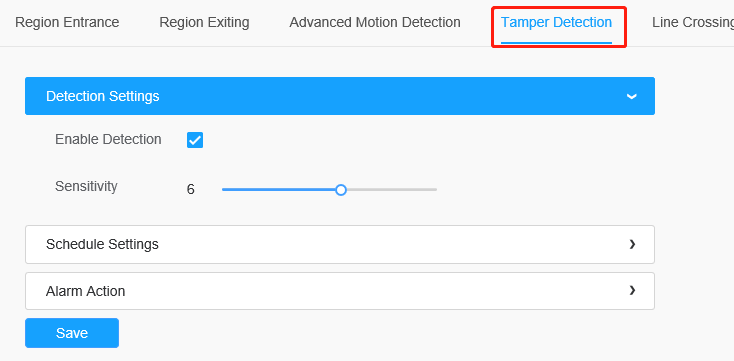Viewport: 734px width, 361px height.
Task: Click the right chevron on Schedule Settings
Action: 632,244
